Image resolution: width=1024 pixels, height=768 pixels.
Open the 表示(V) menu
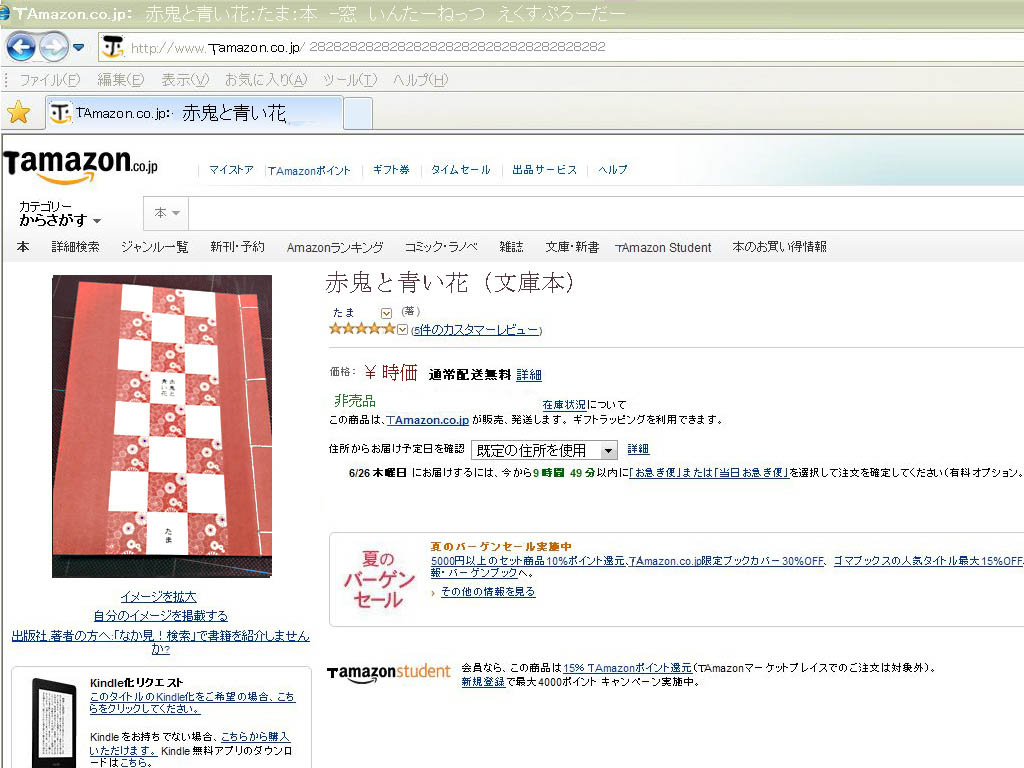185,80
